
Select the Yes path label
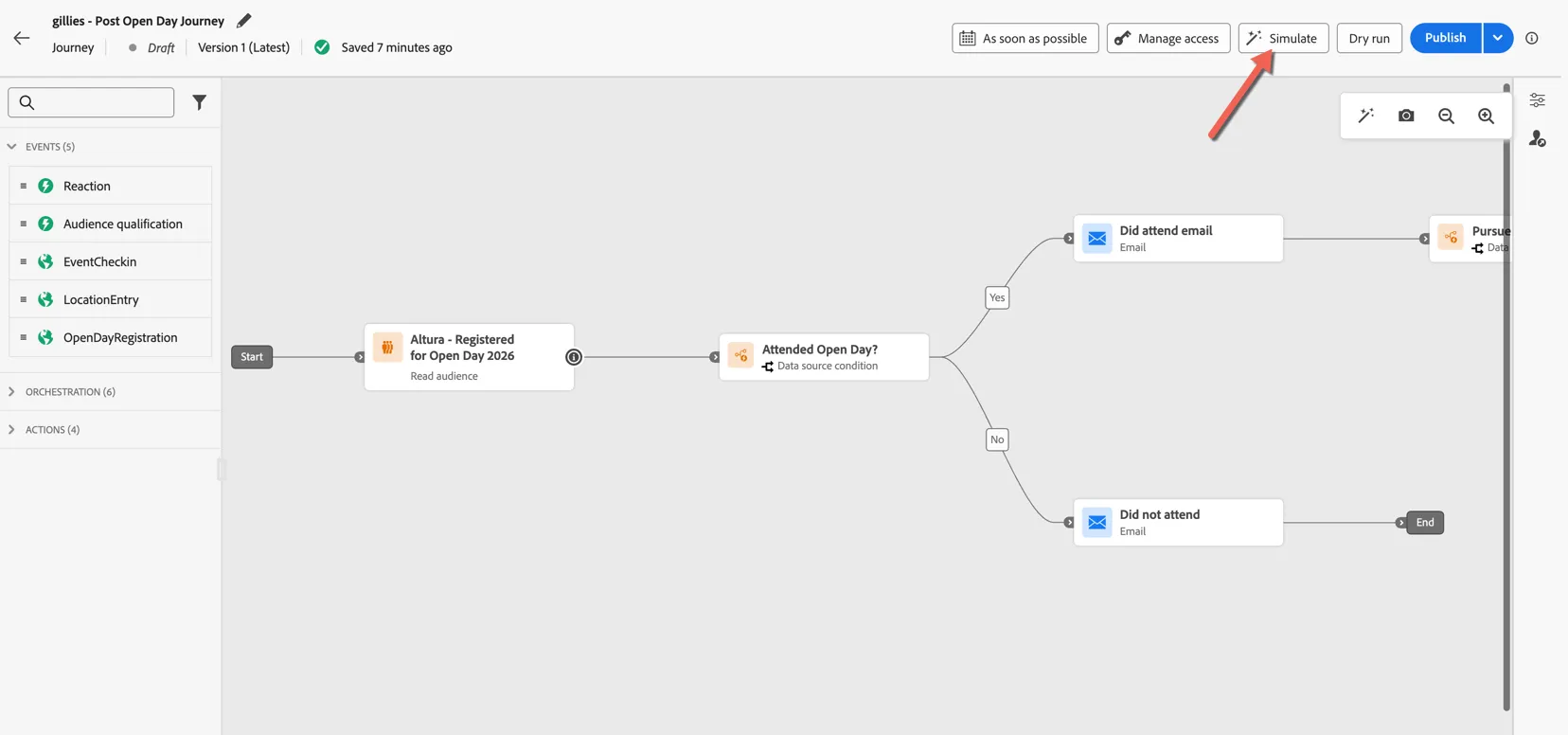[x=997, y=297]
